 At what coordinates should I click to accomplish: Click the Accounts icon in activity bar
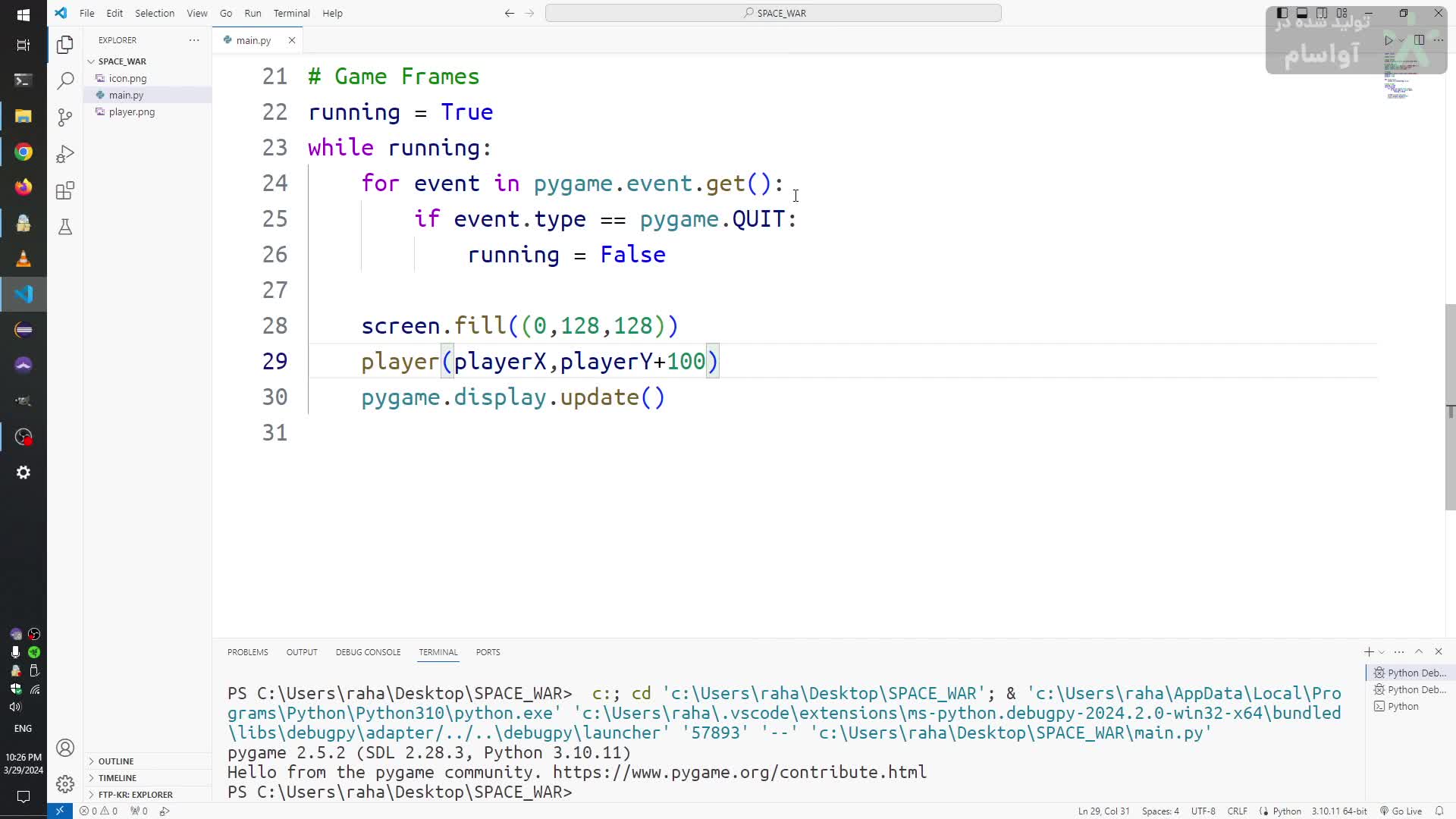click(x=65, y=748)
